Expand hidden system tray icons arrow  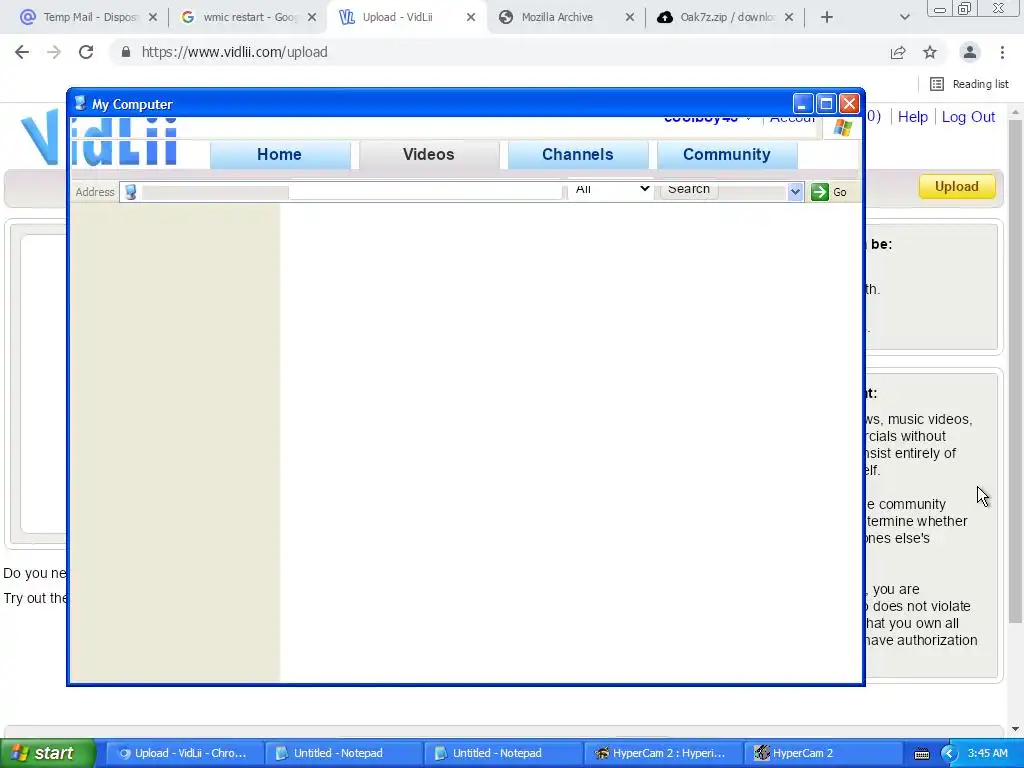(949, 754)
